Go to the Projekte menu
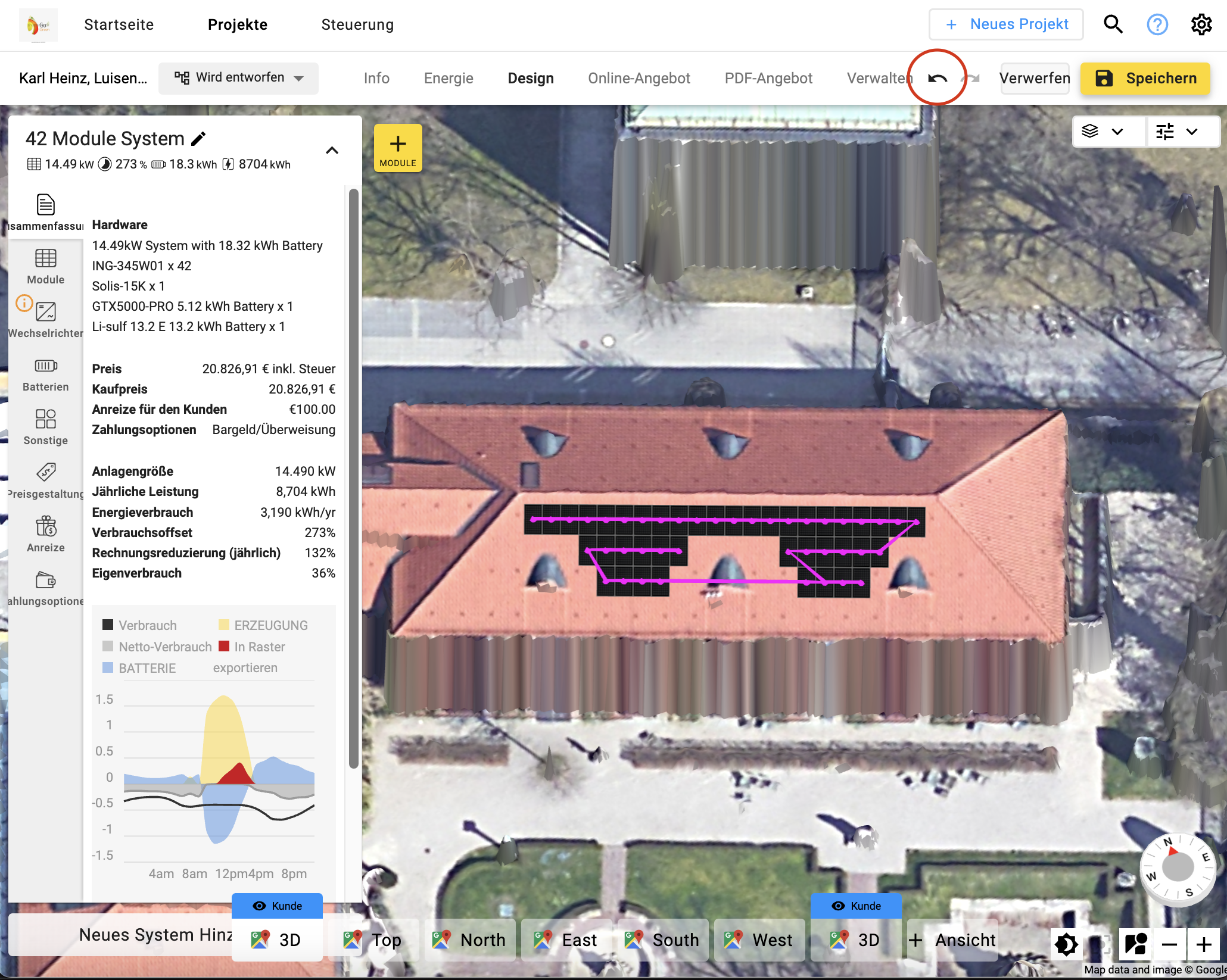The width and height of the screenshot is (1227, 980). coord(238,24)
